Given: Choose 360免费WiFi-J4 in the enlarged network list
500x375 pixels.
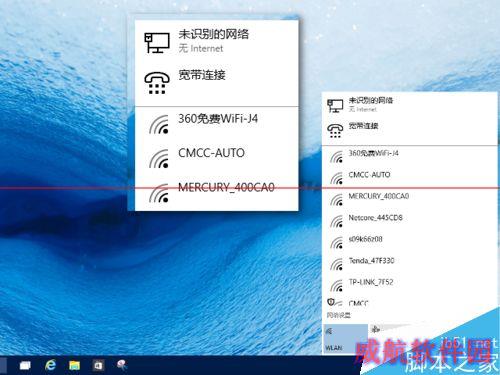Looking at the screenshot, I should 216,124.
